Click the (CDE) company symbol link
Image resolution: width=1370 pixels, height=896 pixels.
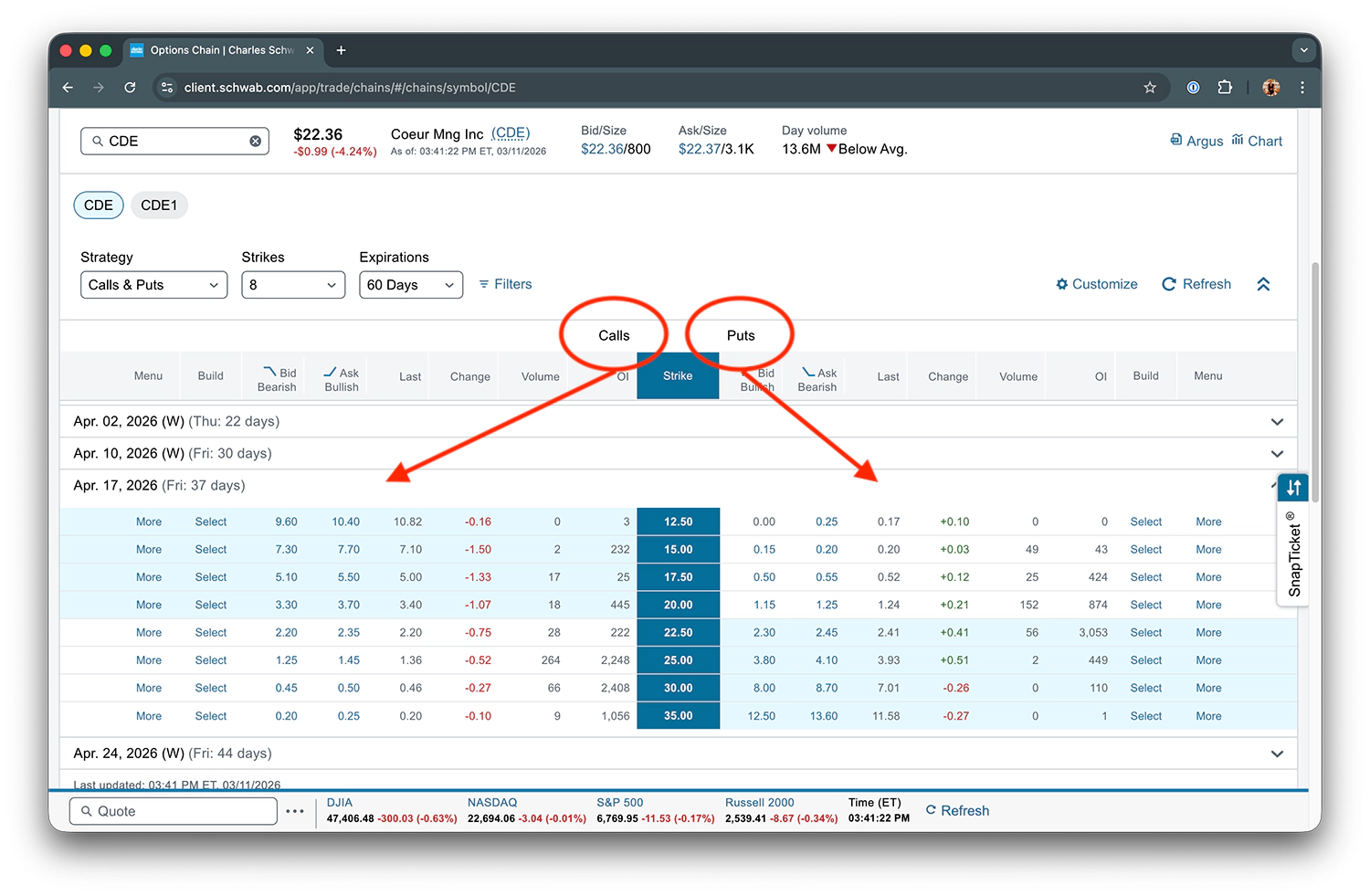pos(511,133)
